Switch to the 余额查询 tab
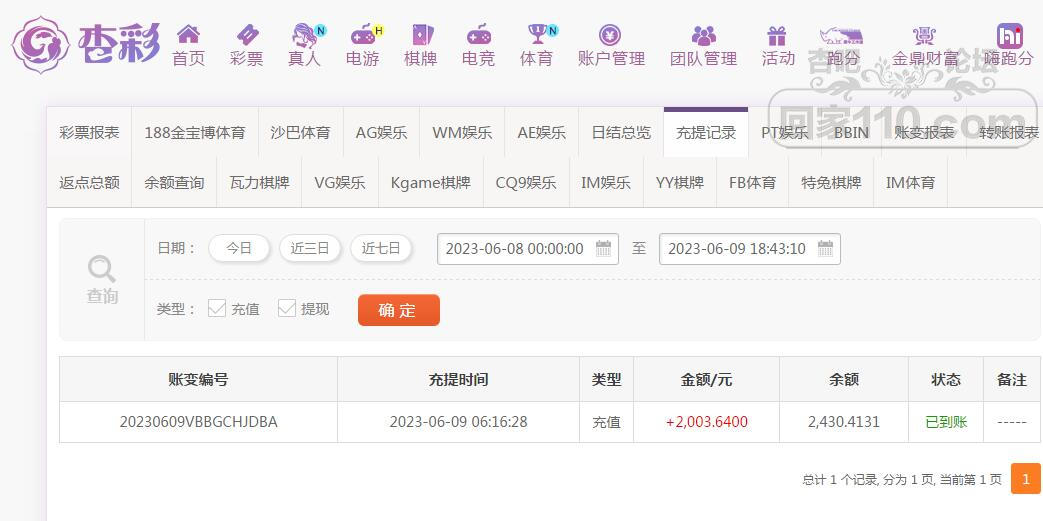The height and width of the screenshot is (521, 1043). tap(174, 182)
